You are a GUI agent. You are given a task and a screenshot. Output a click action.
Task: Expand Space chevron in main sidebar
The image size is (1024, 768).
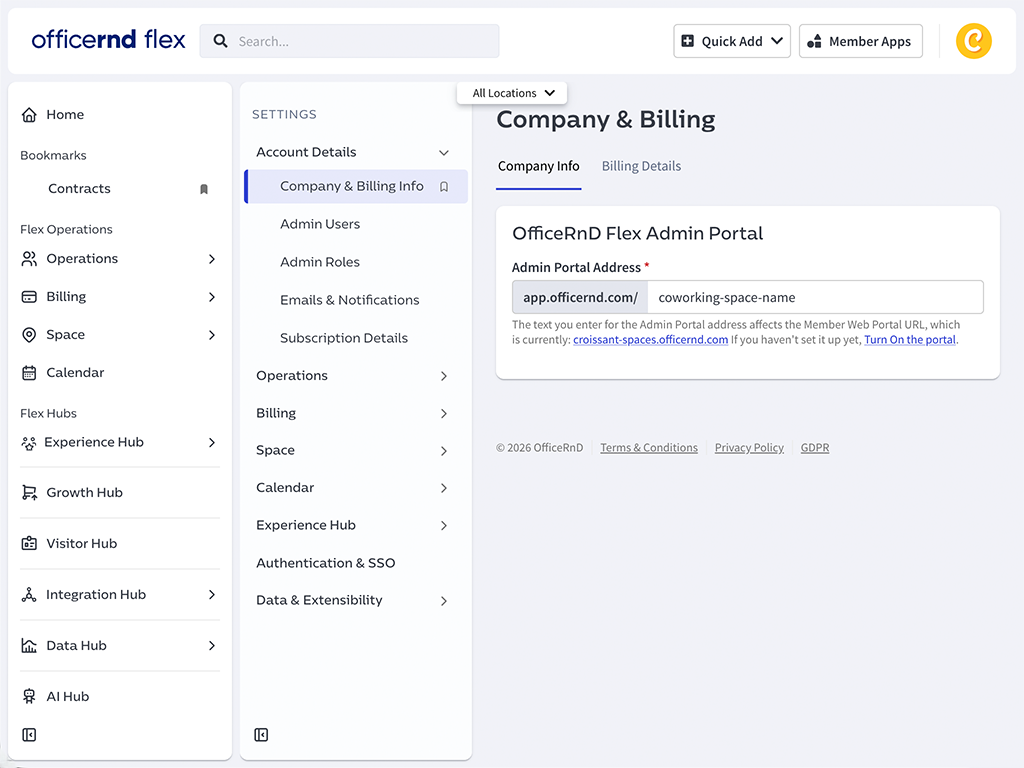point(212,335)
